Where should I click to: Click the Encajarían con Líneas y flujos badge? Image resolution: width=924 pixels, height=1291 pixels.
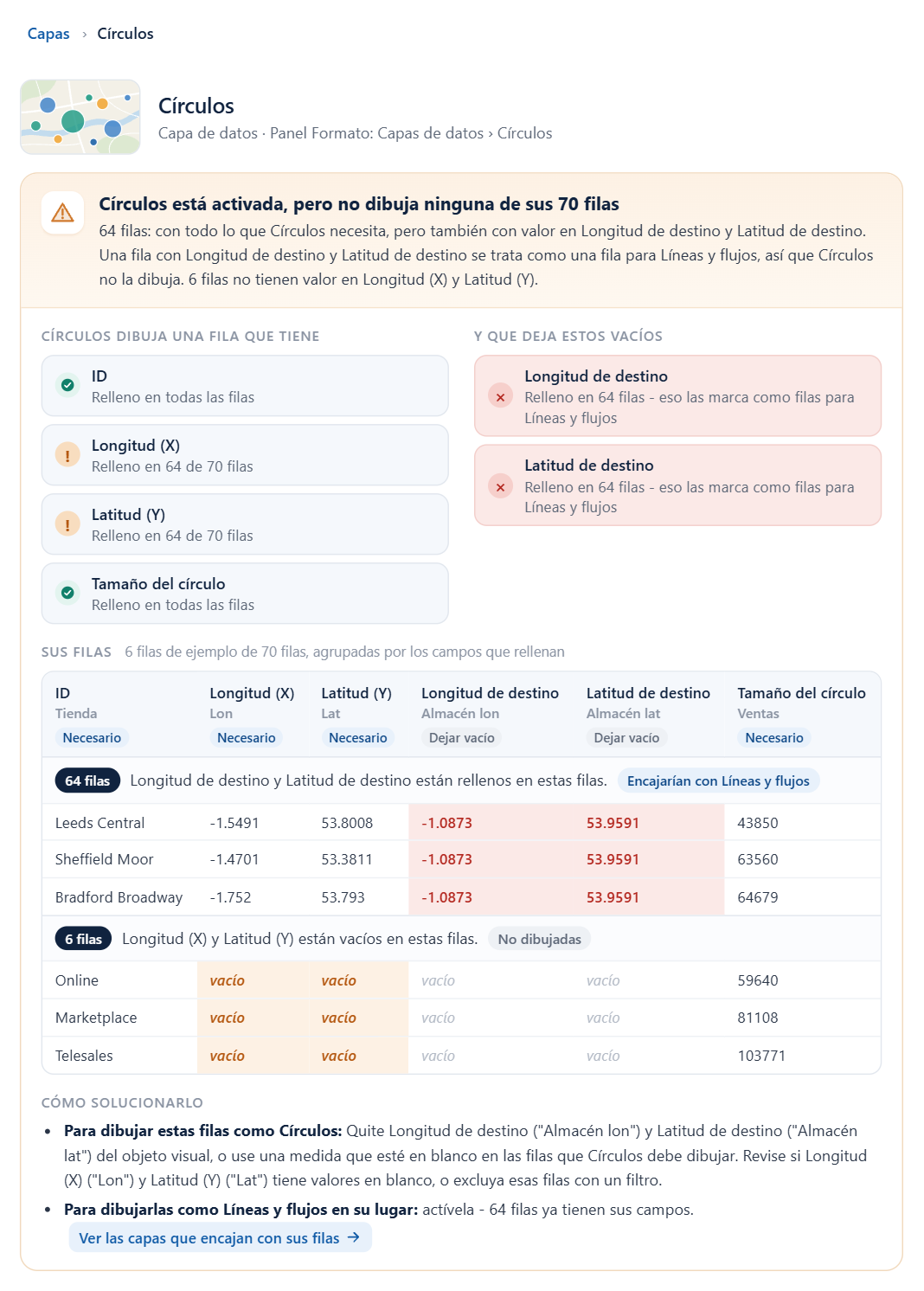(718, 780)
